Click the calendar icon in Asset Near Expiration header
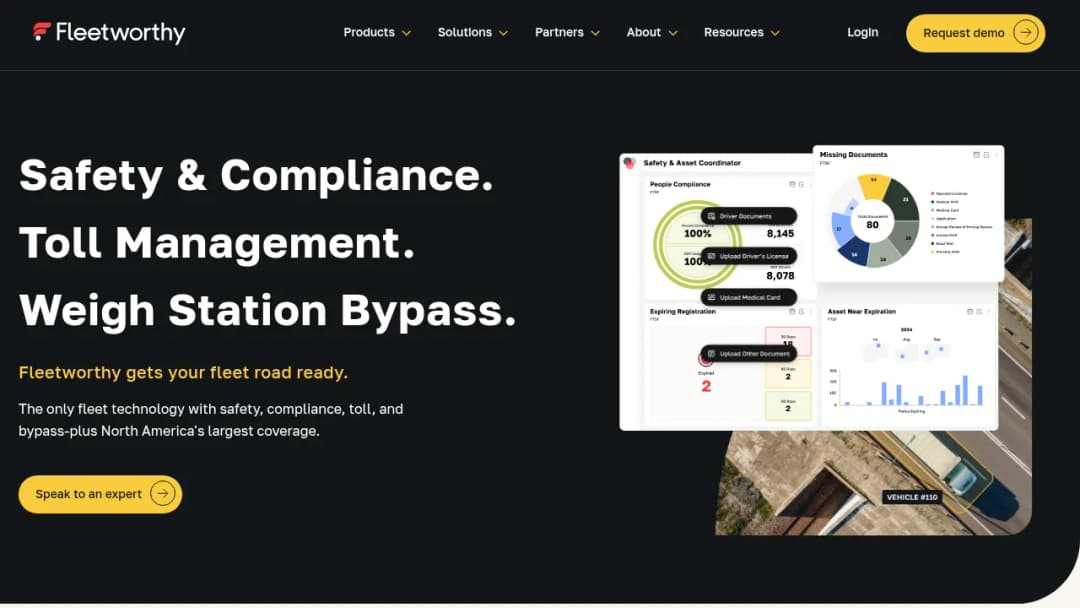The height and width of the screenshot is (608, 1080). click(970, 312)
